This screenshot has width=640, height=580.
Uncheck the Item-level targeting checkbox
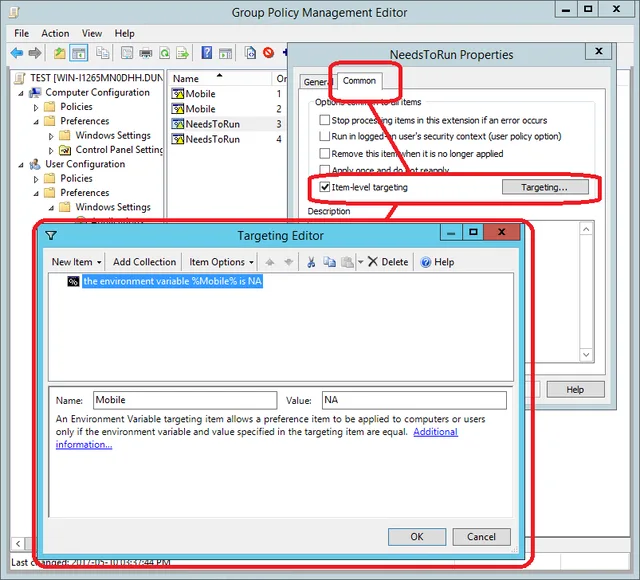click(324, 187)
